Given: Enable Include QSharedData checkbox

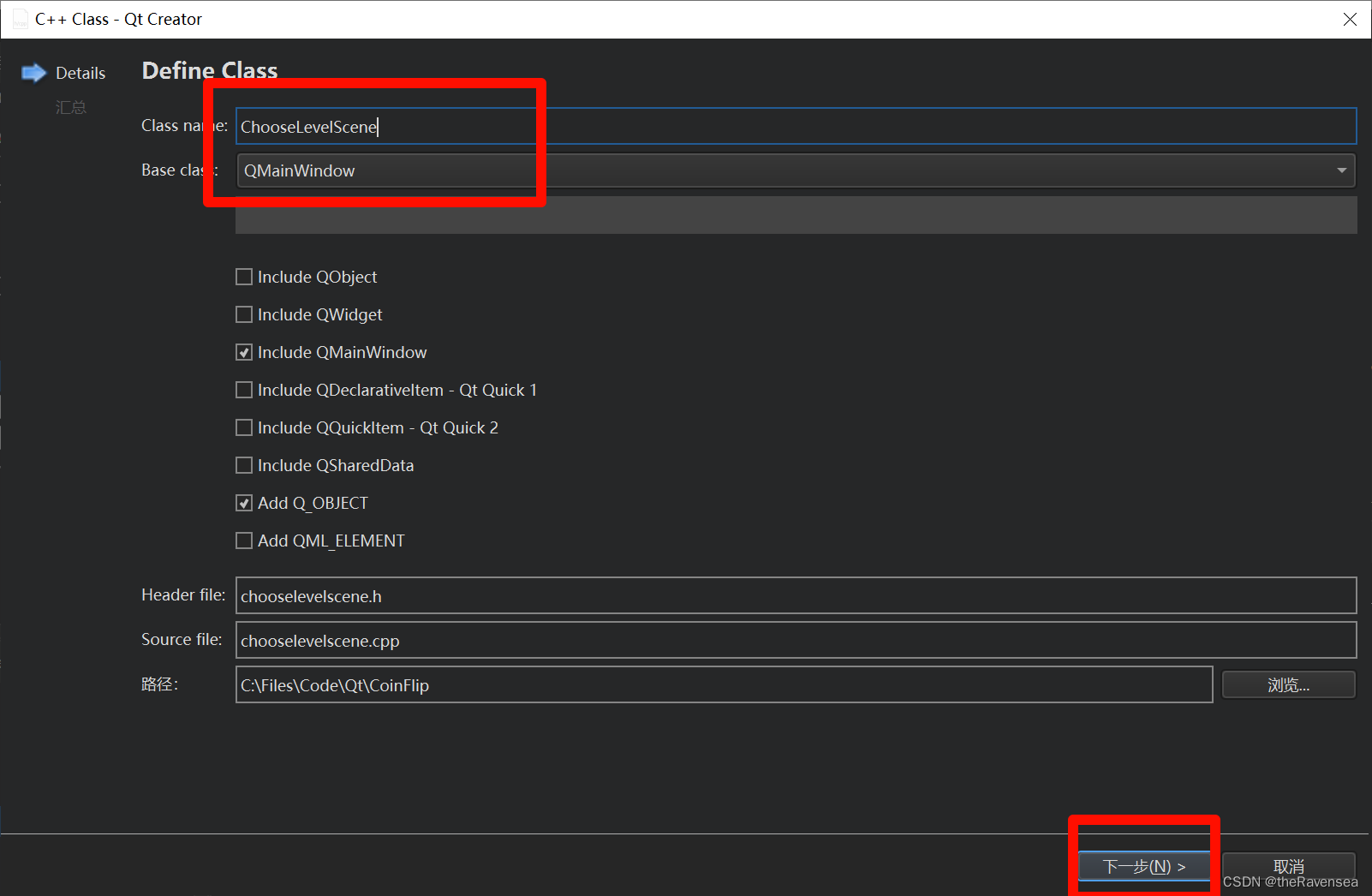Looking at the screenshot, I should 244,465.
